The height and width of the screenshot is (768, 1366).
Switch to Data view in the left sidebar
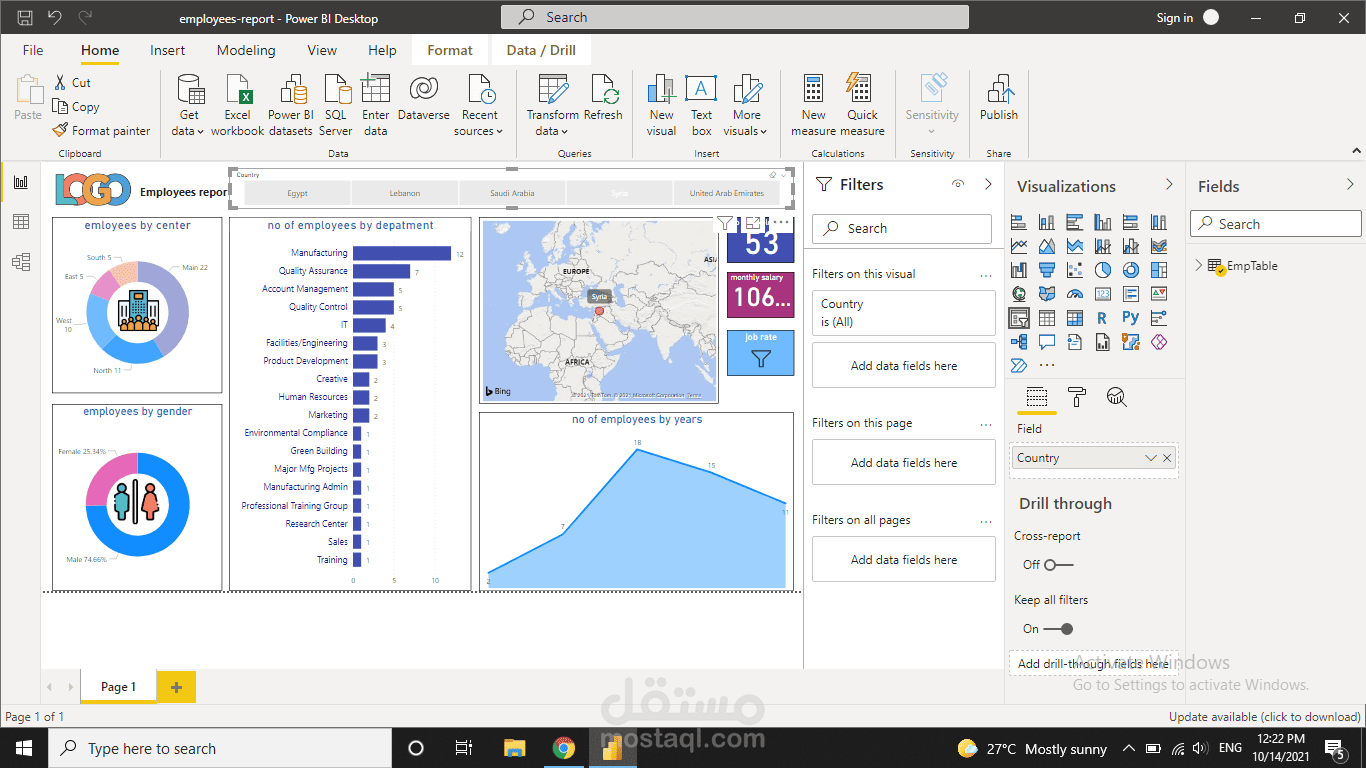click(x=20, y=222)
